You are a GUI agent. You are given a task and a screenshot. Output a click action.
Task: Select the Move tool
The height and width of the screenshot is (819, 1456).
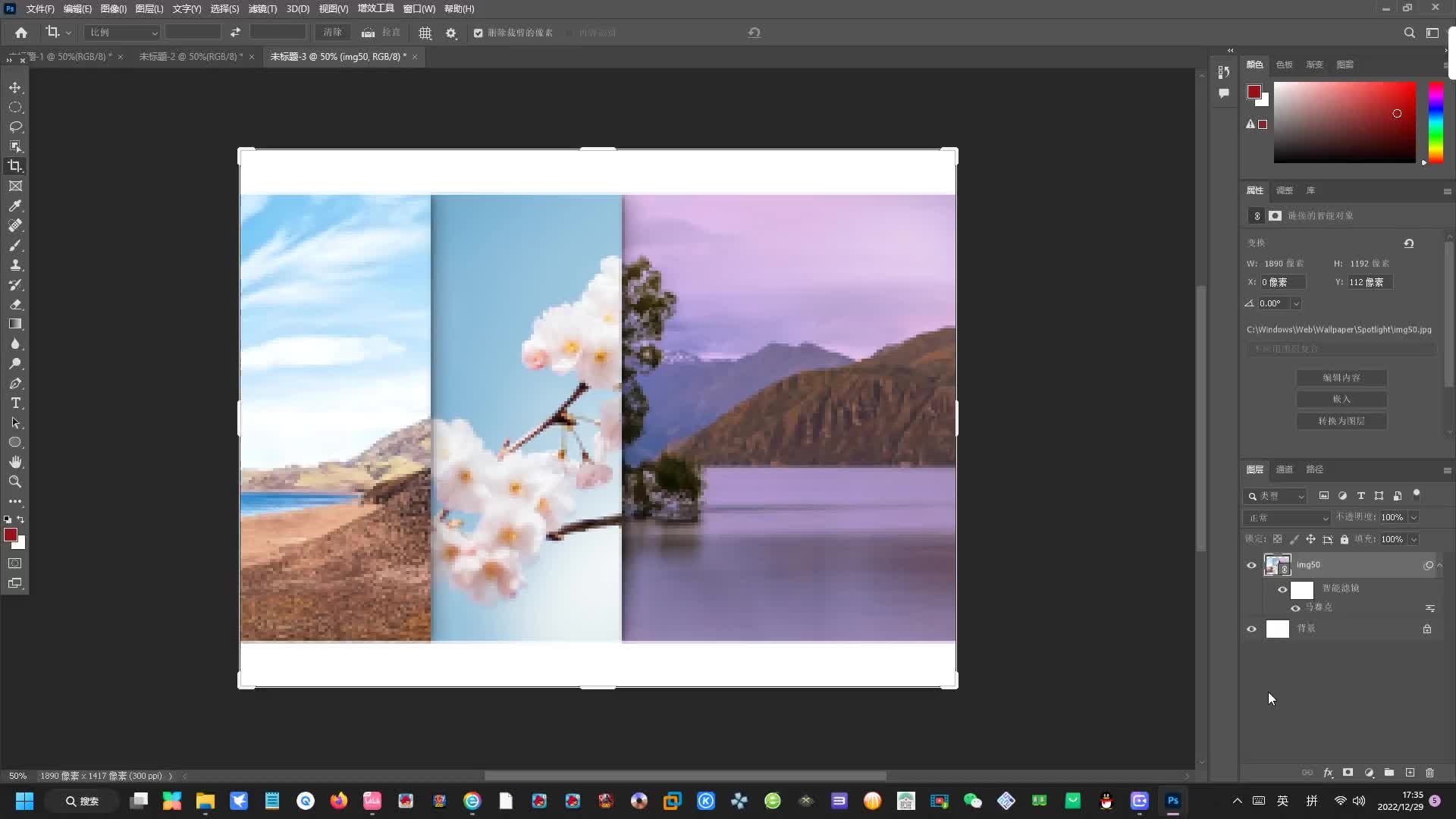[x=15, y=87]
